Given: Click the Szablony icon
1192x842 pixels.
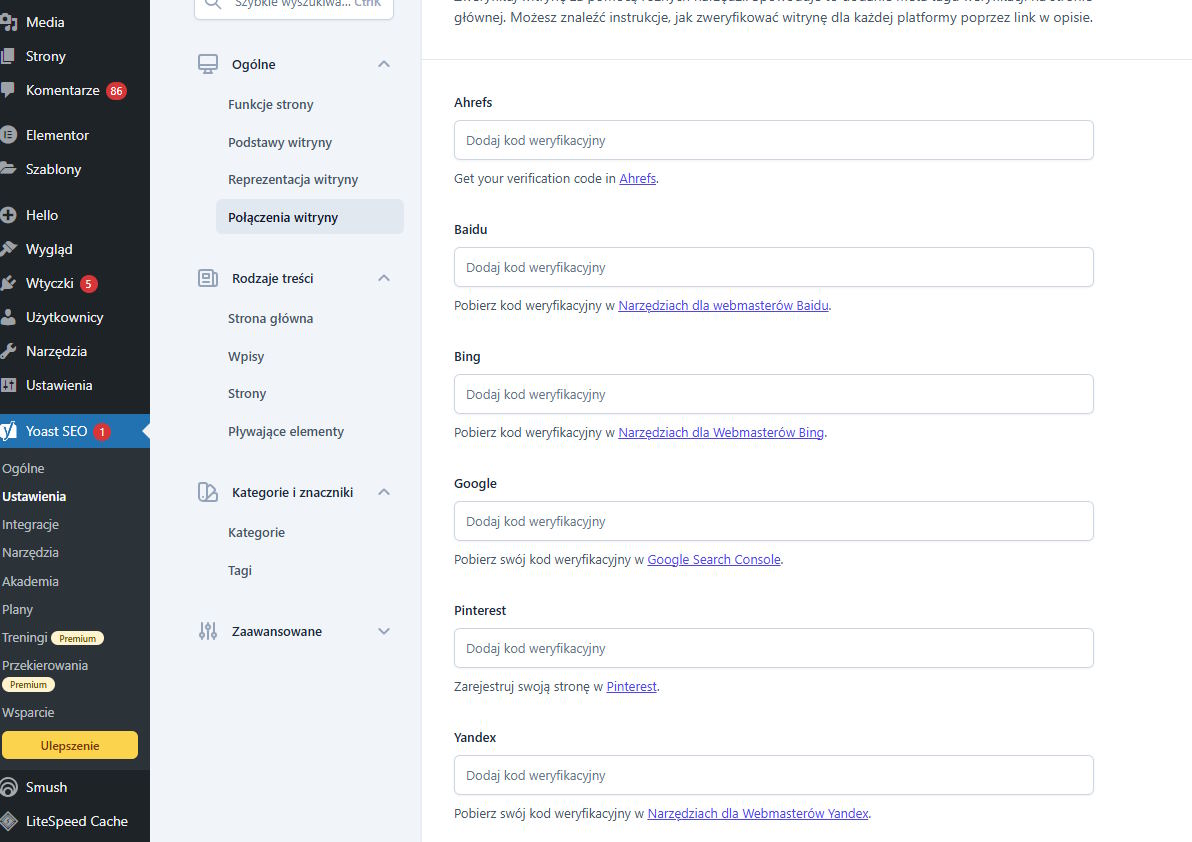Looking at the screenshot, I should [10, 168].
